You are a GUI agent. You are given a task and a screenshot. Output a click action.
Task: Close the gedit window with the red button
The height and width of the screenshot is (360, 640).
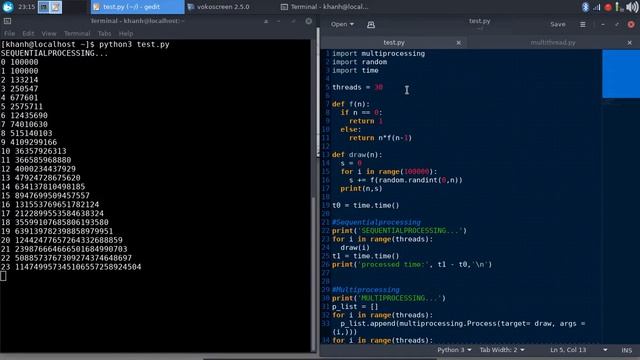(631, 24)
